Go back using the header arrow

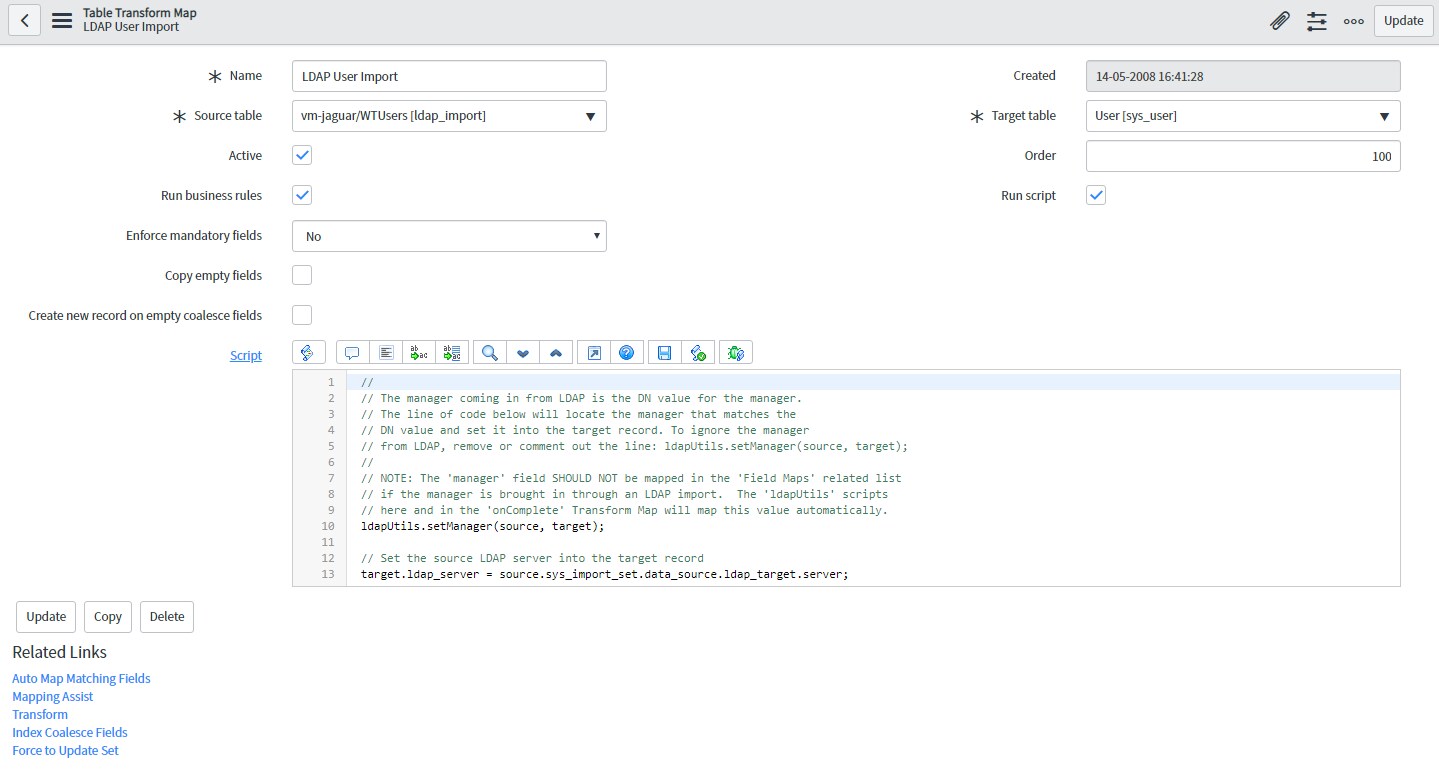(x=24, y=20)
